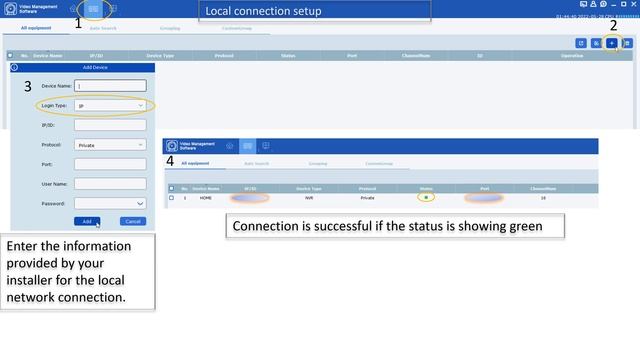Image resolution: width=640 pixels, height=360 pixels.
Task: Click into the IP/ID input field
Action: click(110, 125)
